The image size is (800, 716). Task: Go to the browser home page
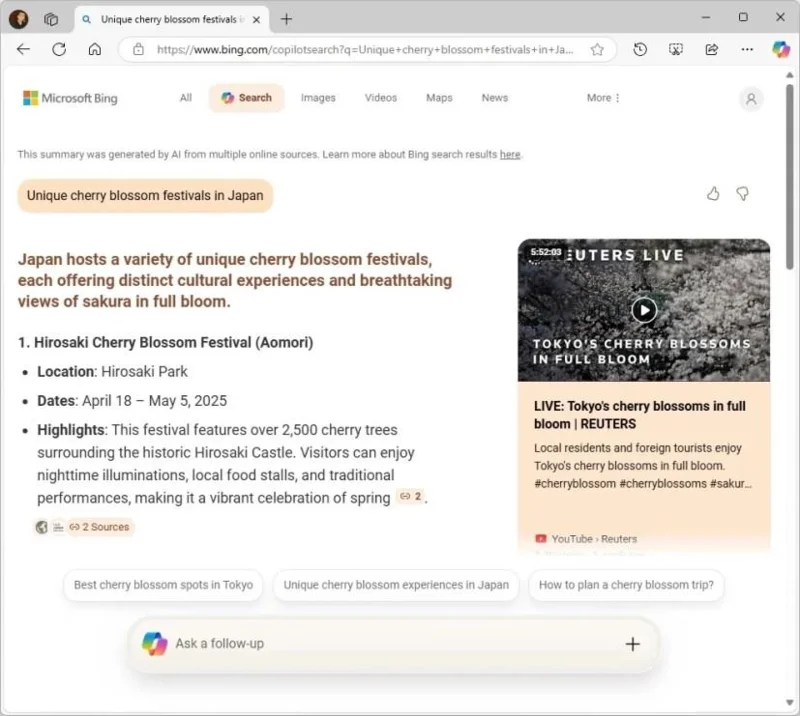tap(95, 50)
